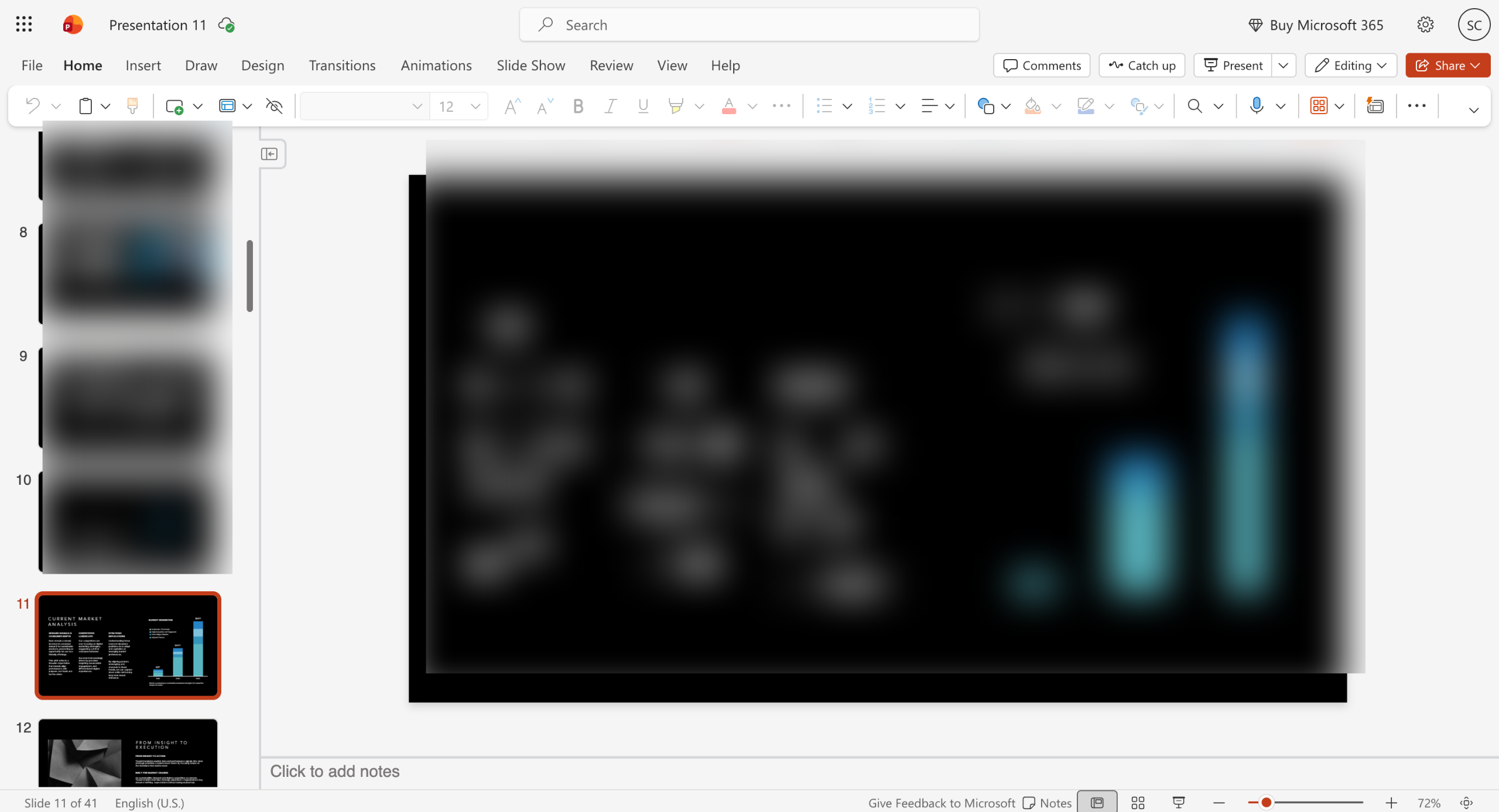This screenshot has width=1499, height=812.
Task: Open the Designer icon in ribbon
Action: [x=1375, y=106]
